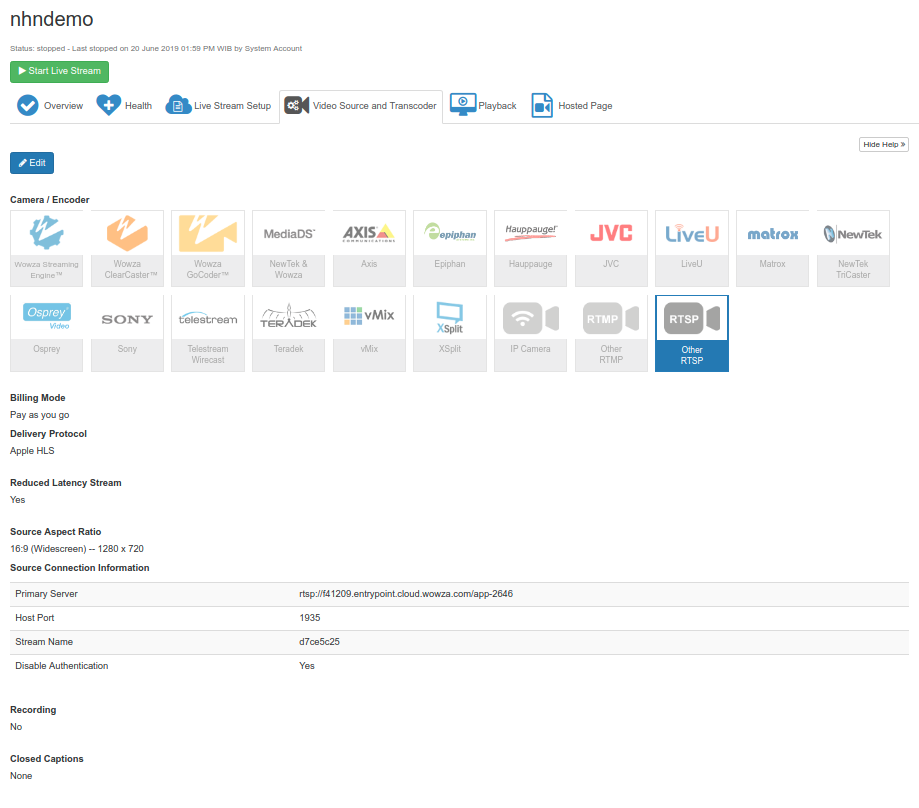Choose the Axis camera tile
Viewport: 919px width, 808px height.
point(369,248)
